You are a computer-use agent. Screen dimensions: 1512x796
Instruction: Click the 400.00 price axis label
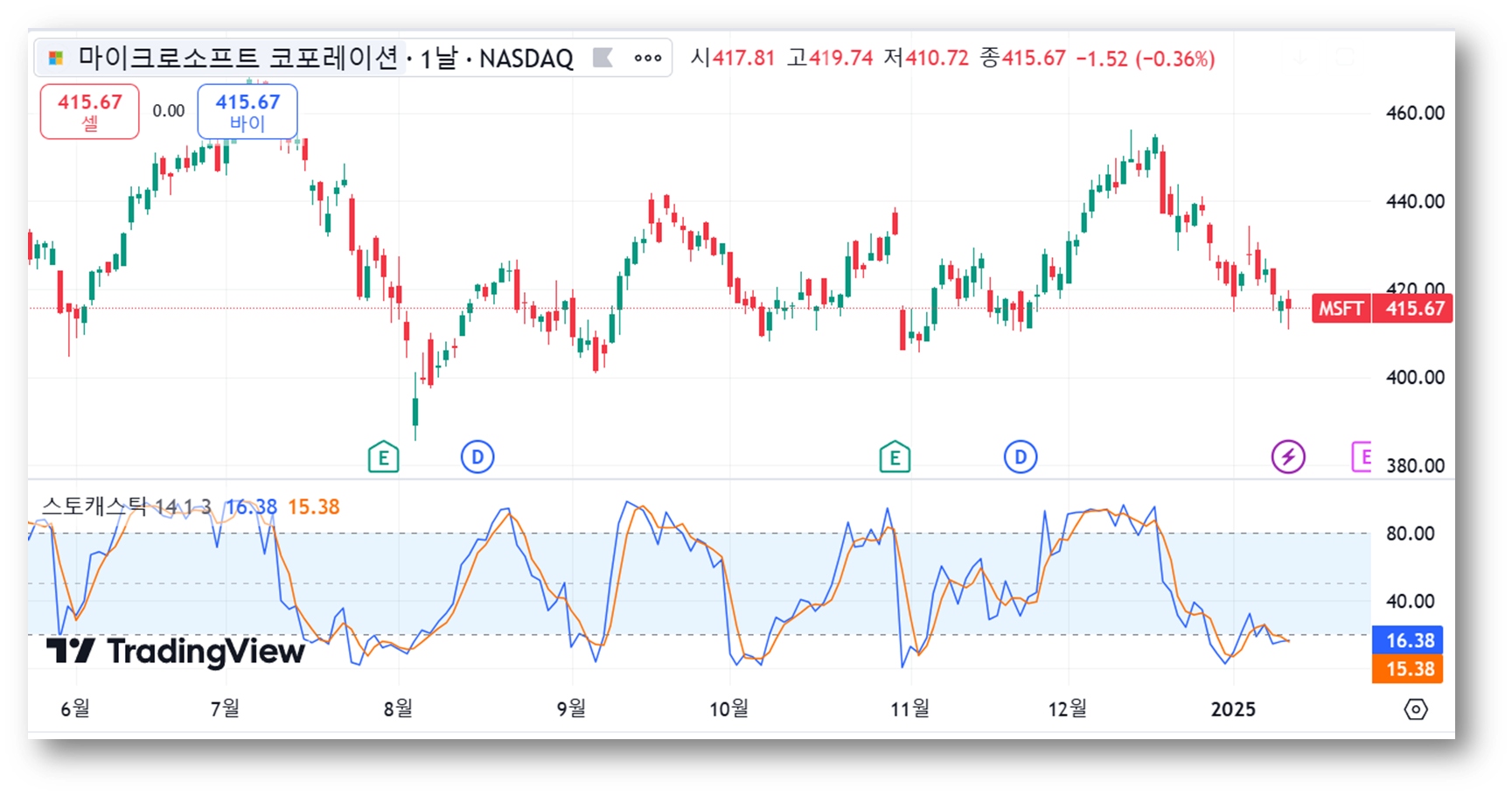coord(1415,377)
